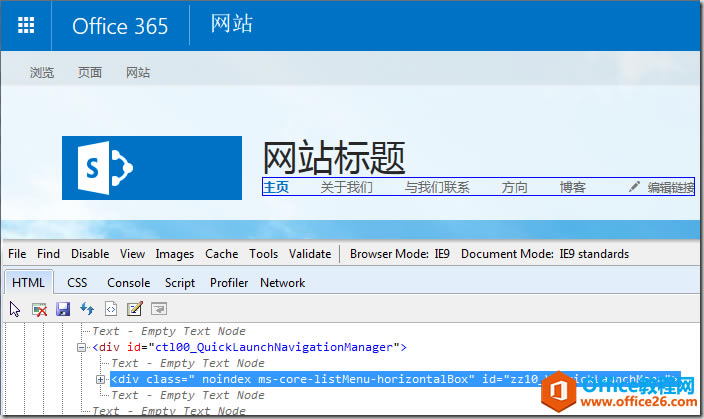The height and width of the screenshot is (419, 704).
Task: Open the Tools menu
Action: (x=264, y=254)
